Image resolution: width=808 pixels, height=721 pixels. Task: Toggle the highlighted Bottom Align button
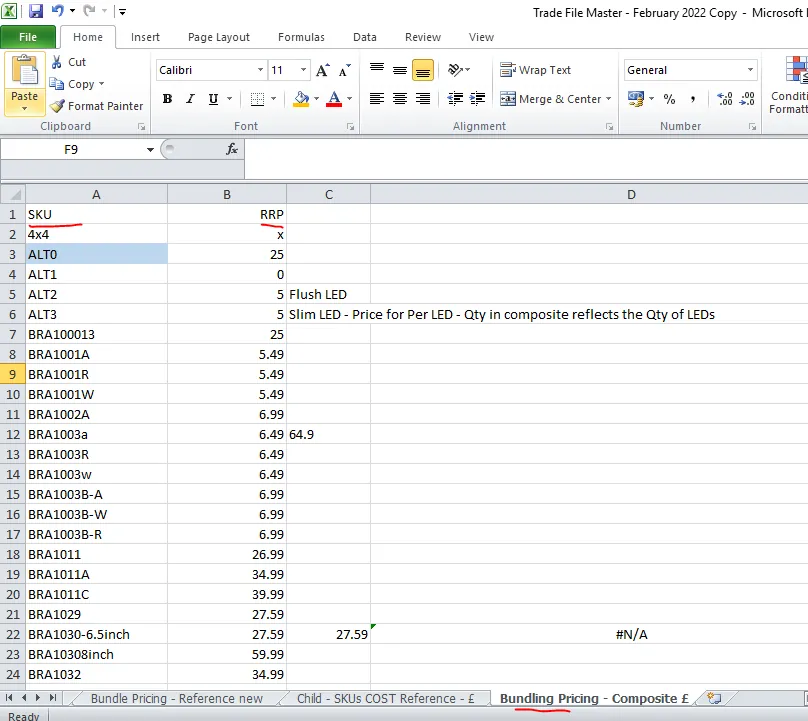coord(423,70)
